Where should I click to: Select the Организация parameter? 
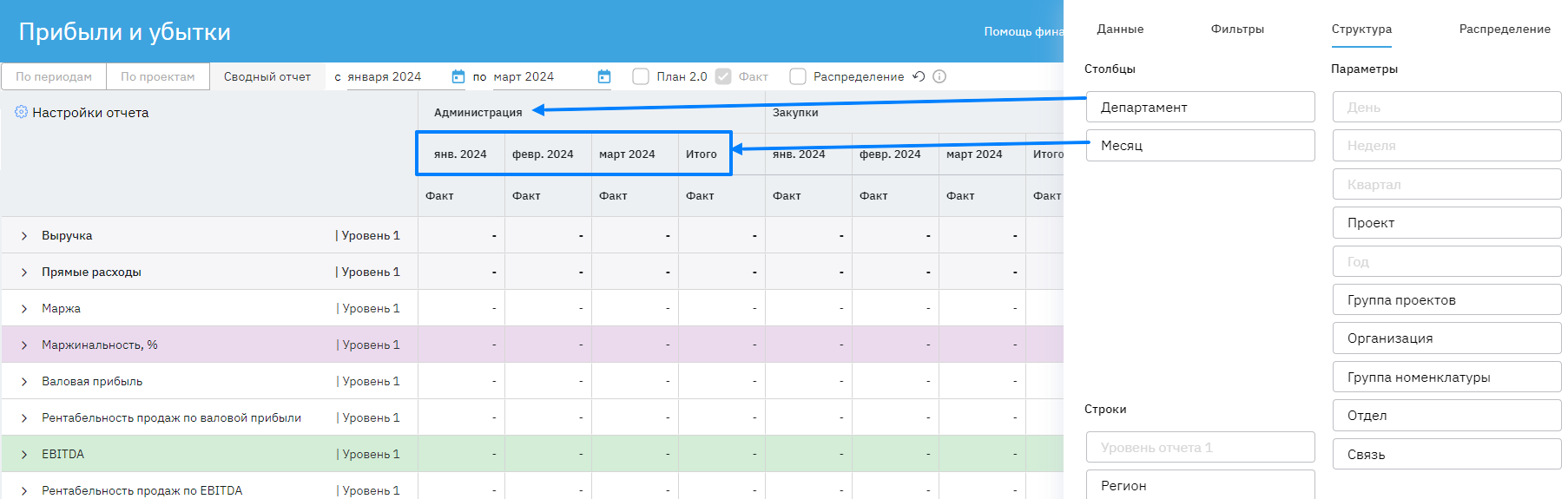point(1446,338)
